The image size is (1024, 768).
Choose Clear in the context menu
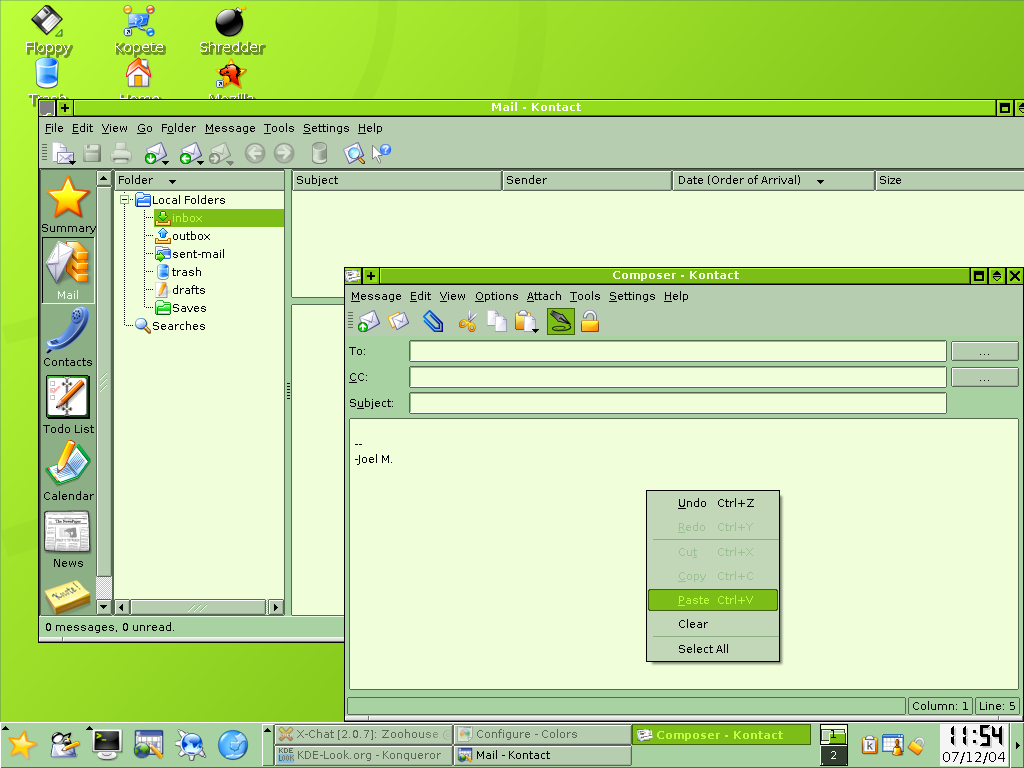pyautogui.click(x=713, y=624)
